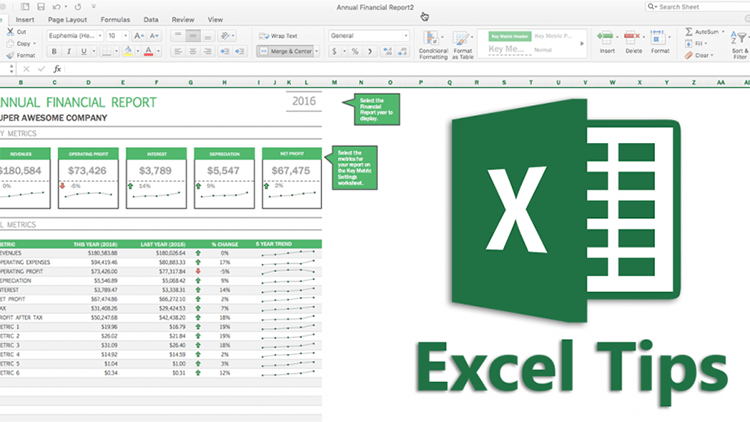Open the View tab
The image size is (750, 422).
215,20
